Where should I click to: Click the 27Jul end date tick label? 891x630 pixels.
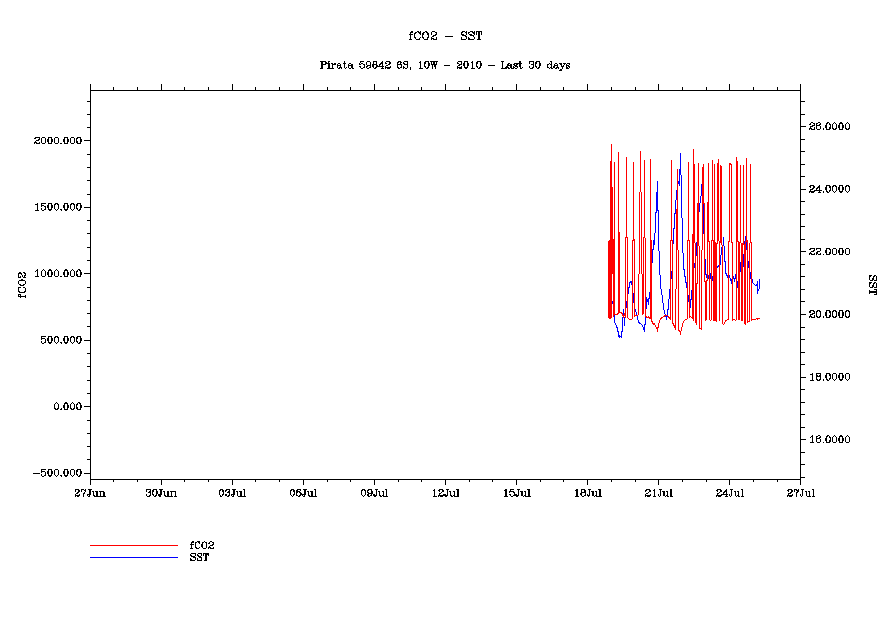pos(800,493)
